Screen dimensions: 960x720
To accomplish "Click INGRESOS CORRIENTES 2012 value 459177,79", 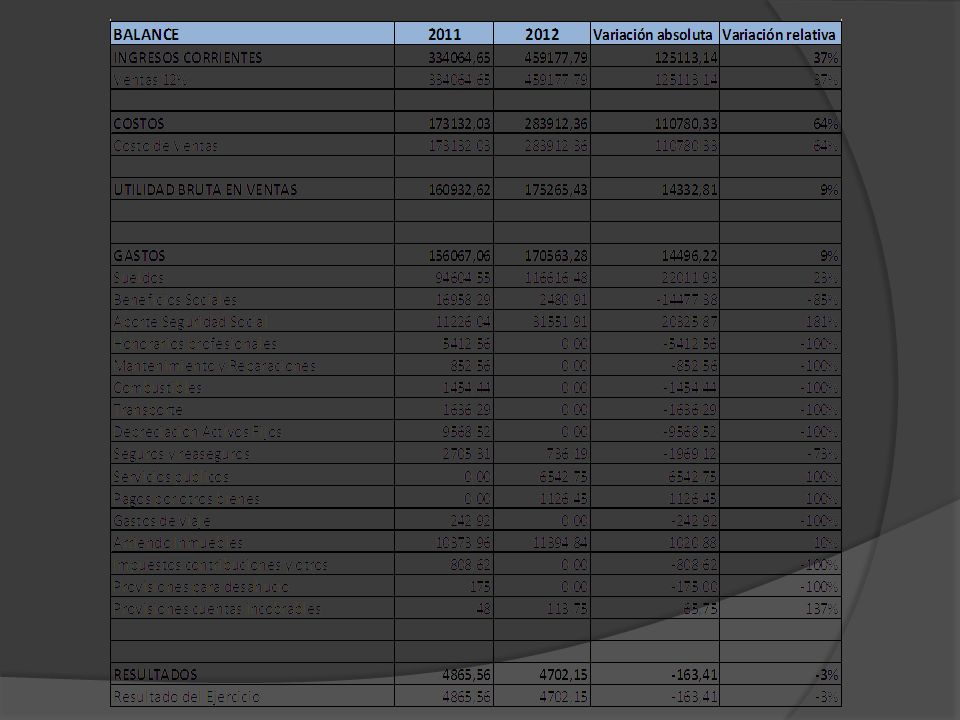I will [x=556, y=58].
